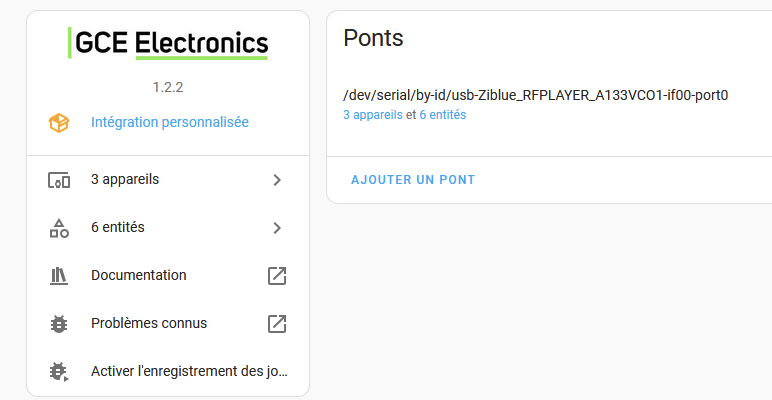Click the books icon next to Documentation
The image size is (772, 400).
(x=59, y=276)
